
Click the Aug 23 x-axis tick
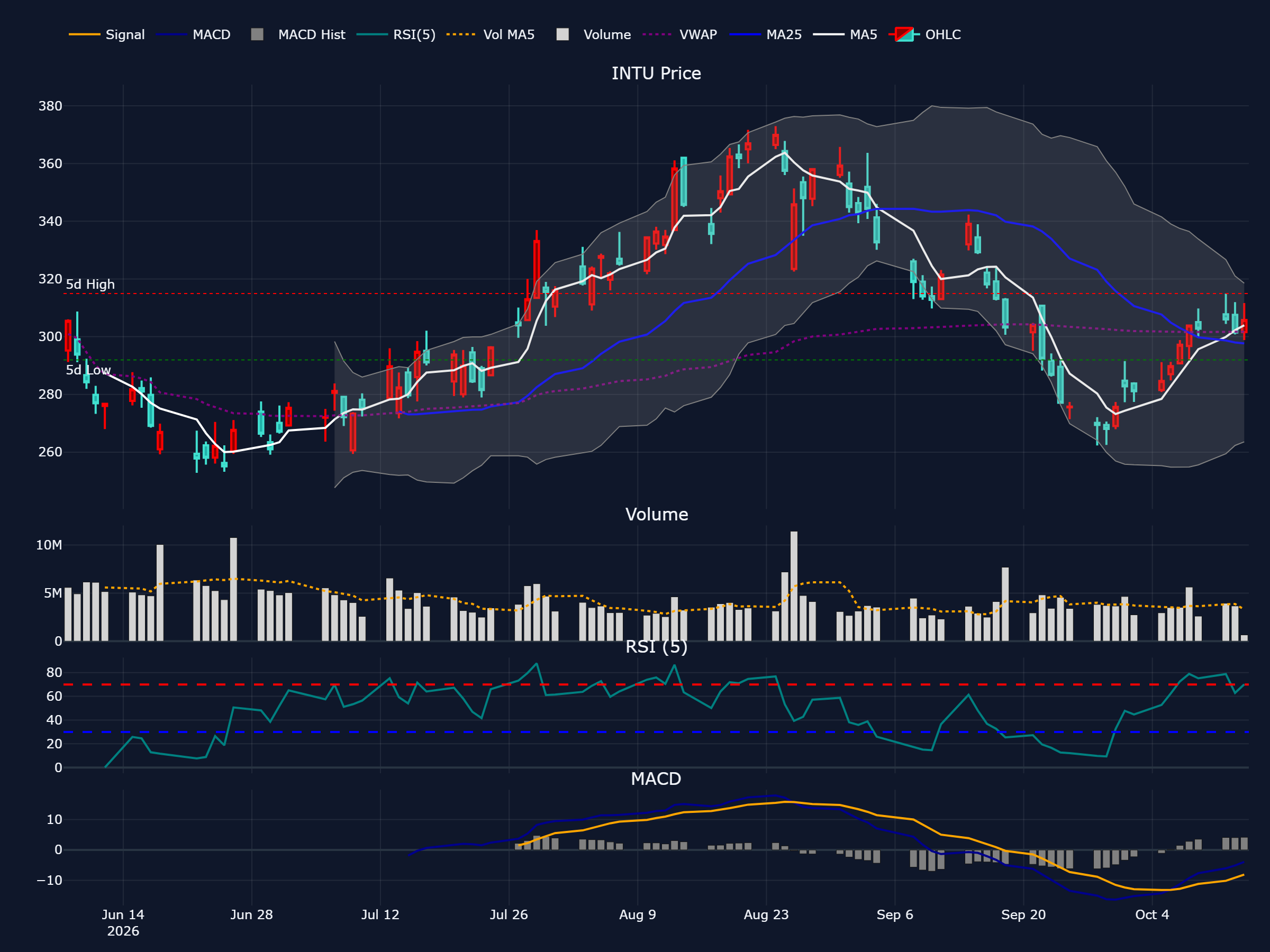click(x=766, y=914)
